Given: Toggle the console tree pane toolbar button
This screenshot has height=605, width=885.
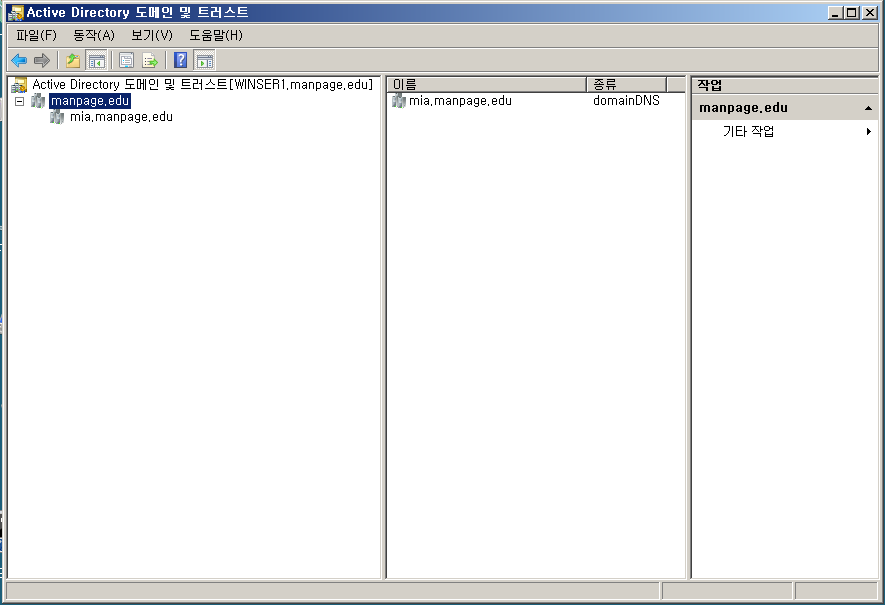Looking at the screenshot, I should (97, 60).
